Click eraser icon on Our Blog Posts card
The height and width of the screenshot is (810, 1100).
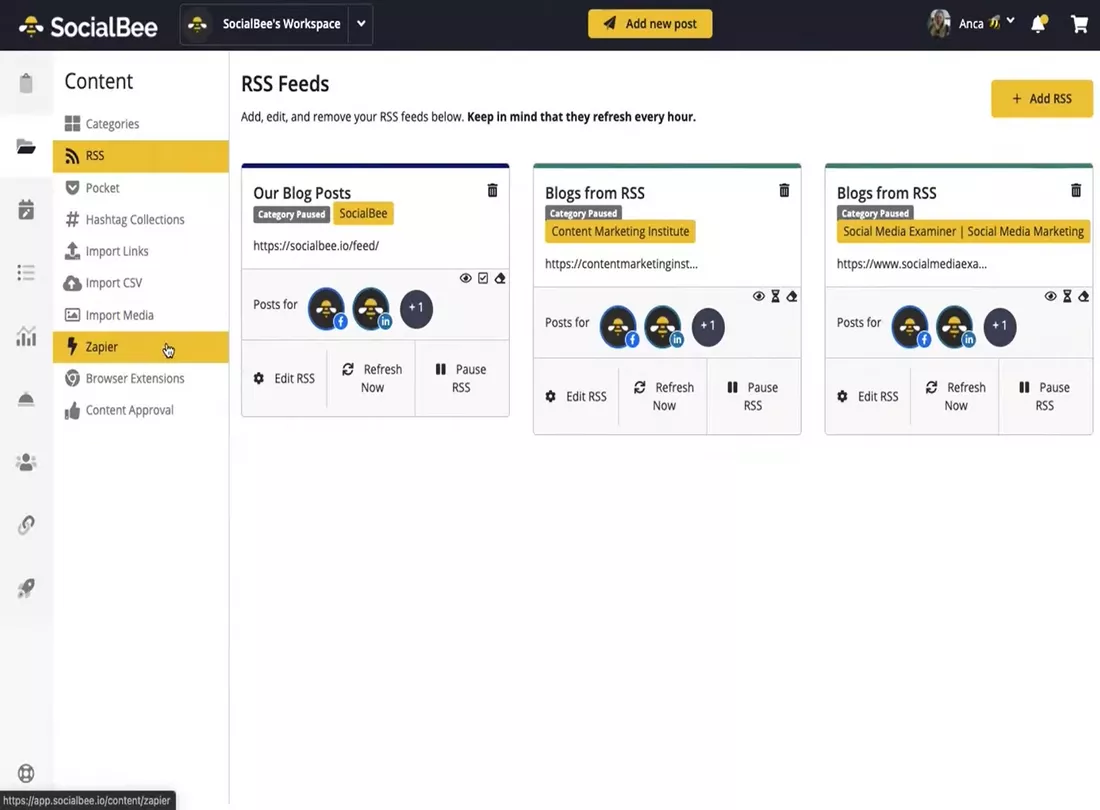tap(499, 278)
